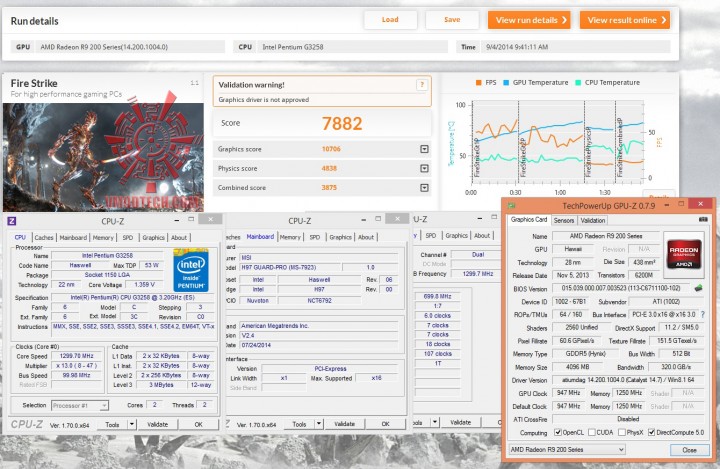The width and height of the screenshot is (720, 469).
Task: Click the green CPU Temperature legend swatch
Action: pos(578,83)
